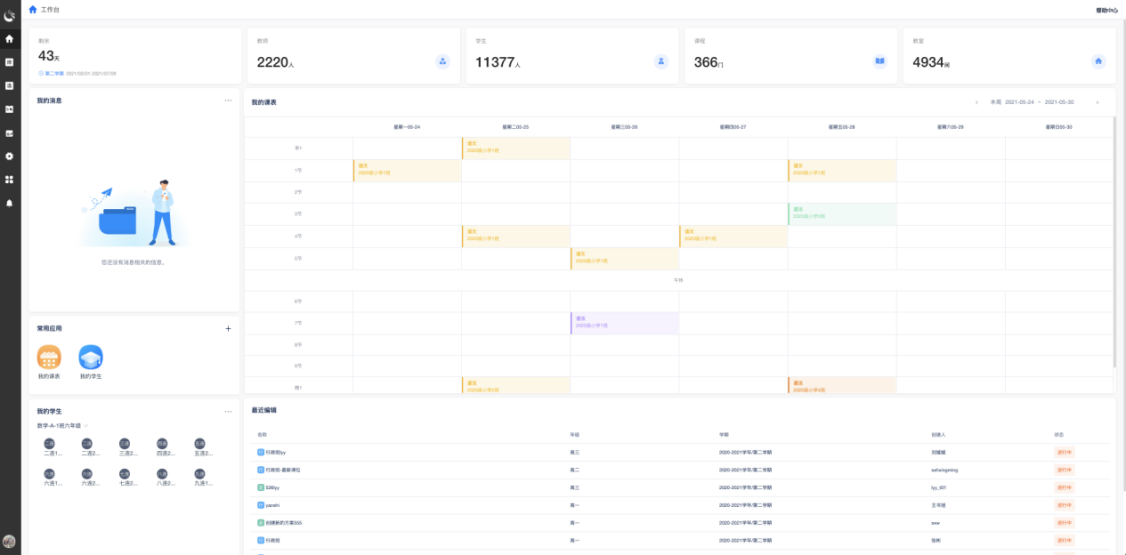This screenshot has width=1126, height=555.
Task: Open notifications via the sidebar bell icon
Action: pos(10,202)
